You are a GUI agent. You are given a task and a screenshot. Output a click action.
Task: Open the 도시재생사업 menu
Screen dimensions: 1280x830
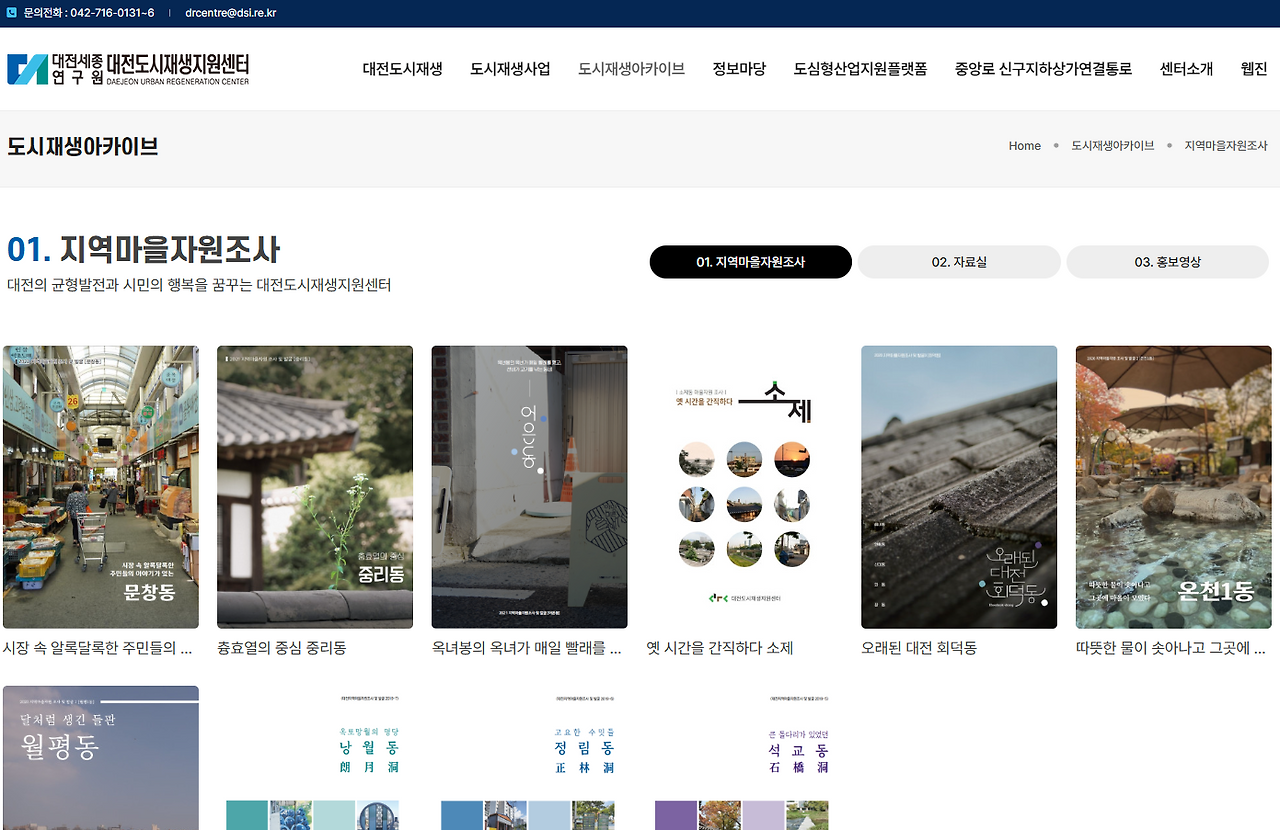click(x=510, y=69)
